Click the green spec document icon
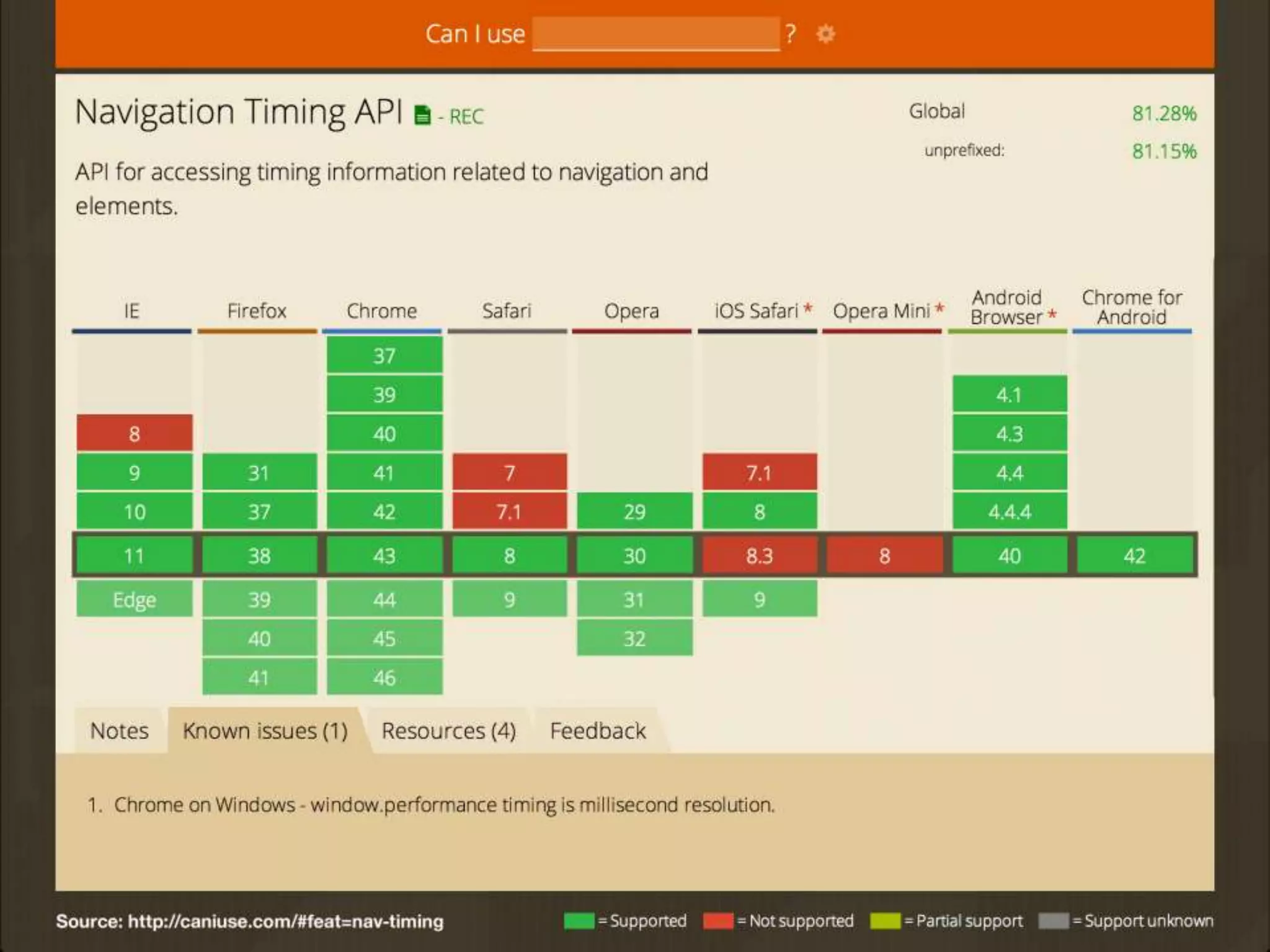This screenshot has height=952, width=1270. pyautogui.click(x=422, y=115)
